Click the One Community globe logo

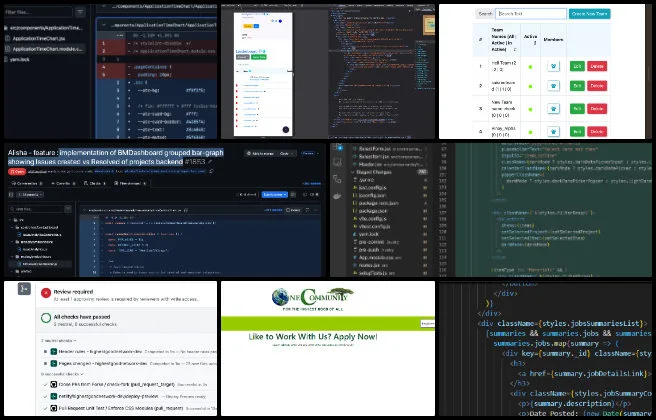pos(280,297)
